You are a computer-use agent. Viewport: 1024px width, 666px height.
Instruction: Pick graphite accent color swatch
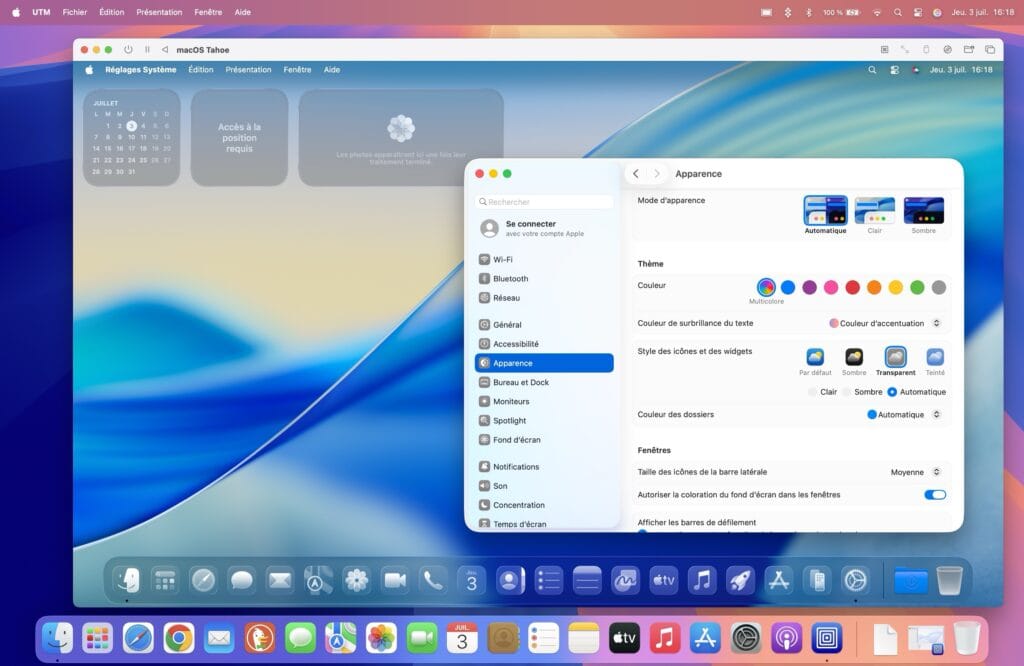pos(938,287)
